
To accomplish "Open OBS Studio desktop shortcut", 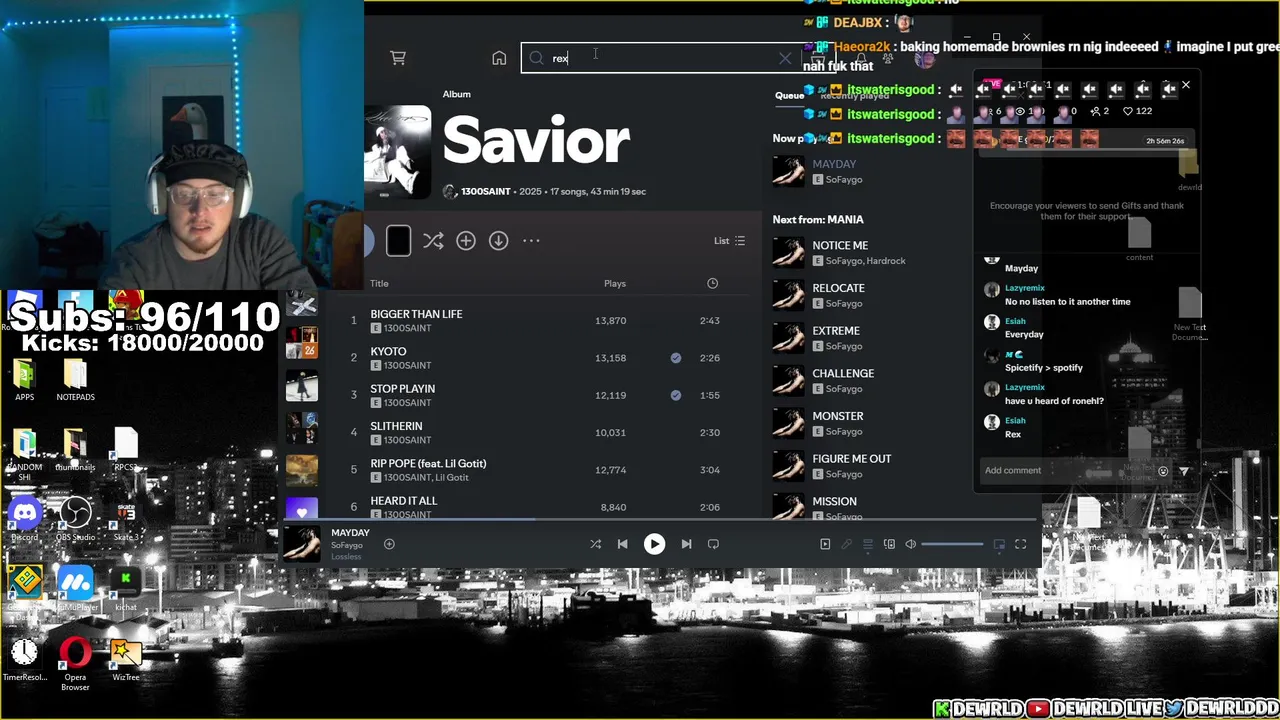I will 75,519.
